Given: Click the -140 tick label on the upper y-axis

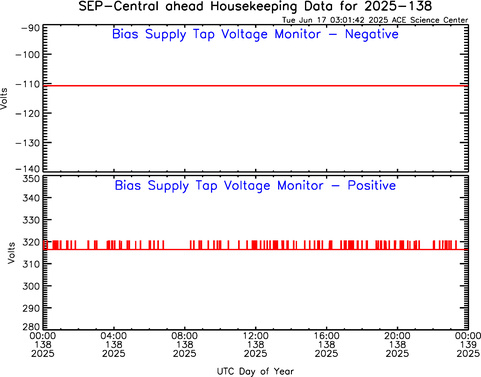Looking at the screenshot, I should tap(28, 169).
